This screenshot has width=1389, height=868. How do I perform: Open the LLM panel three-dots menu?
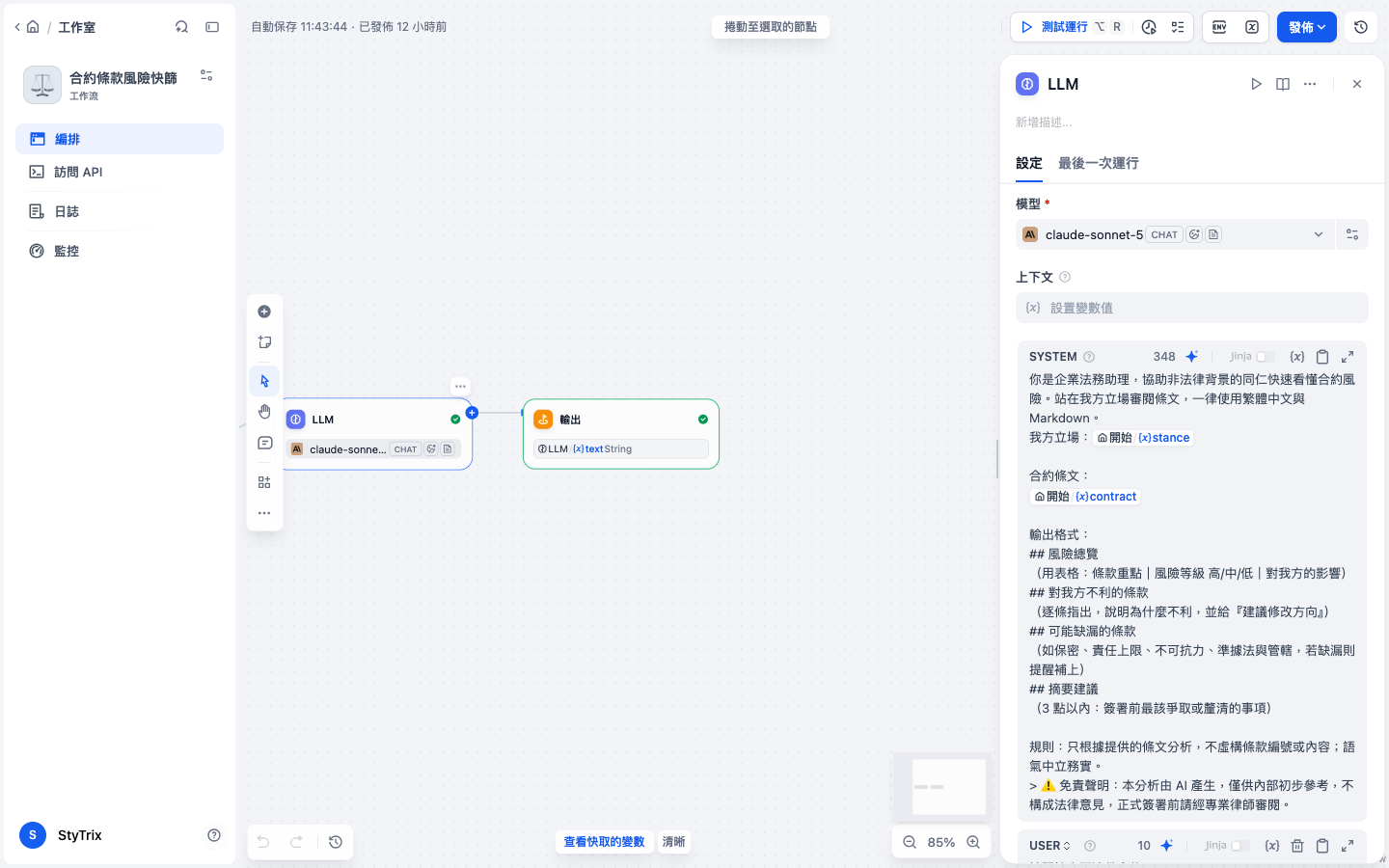(x=1310, y=84)
